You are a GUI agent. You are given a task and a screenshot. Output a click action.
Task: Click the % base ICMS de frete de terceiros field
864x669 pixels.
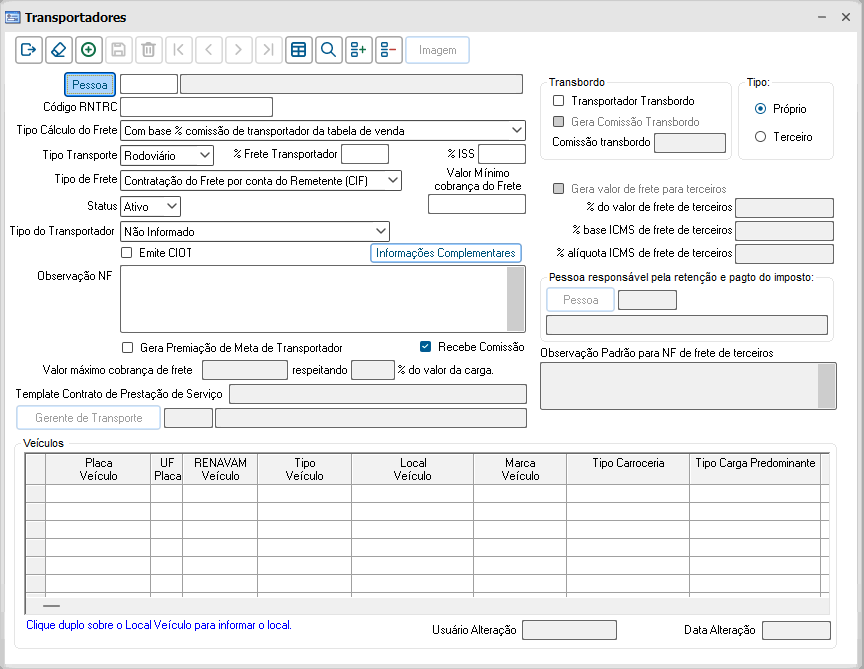point(785,231)
